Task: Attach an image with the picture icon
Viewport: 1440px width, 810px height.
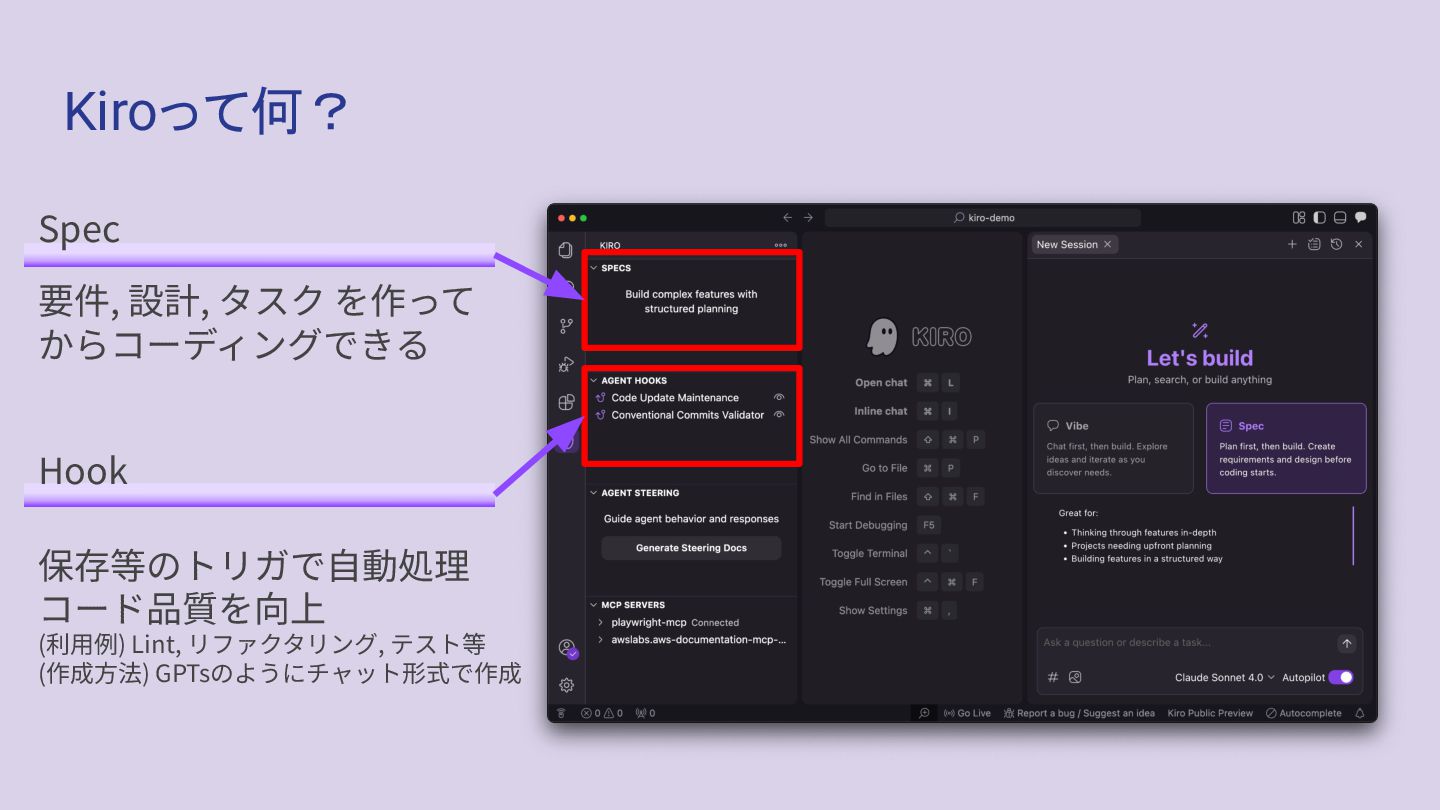Action: 1075,677
